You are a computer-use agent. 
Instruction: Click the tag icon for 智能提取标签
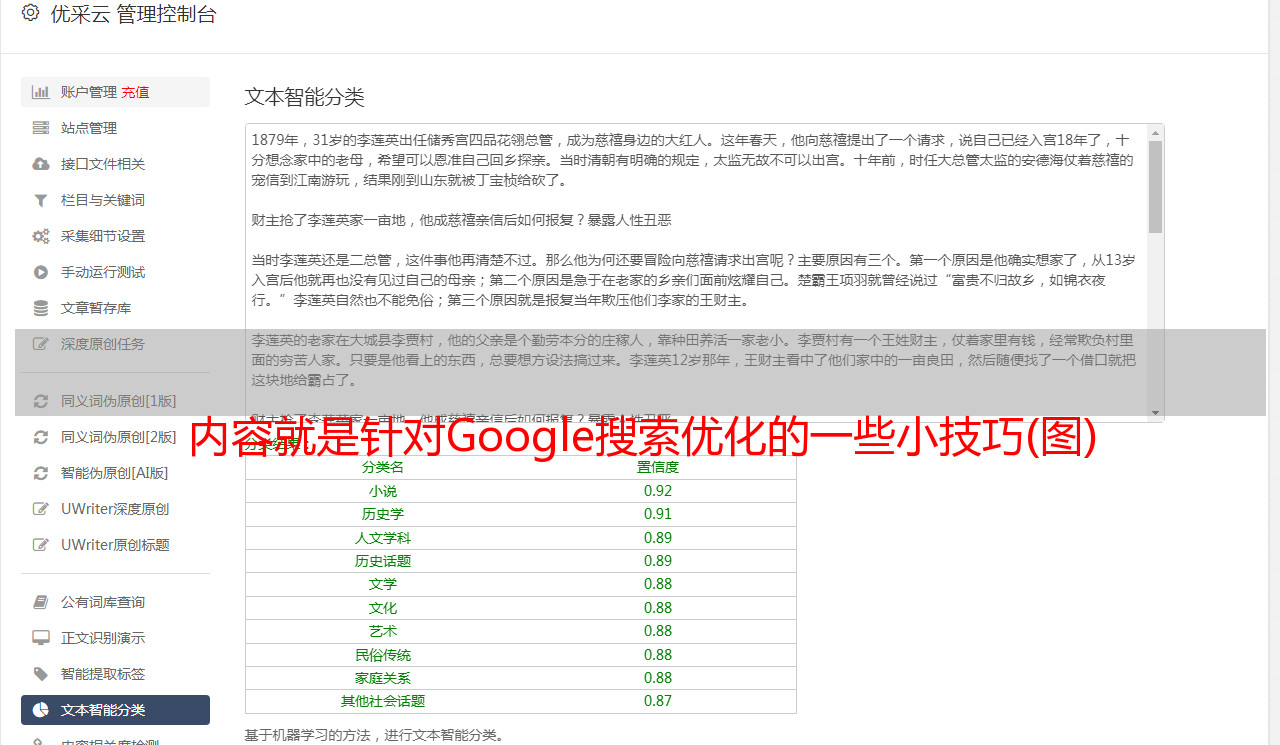click(41, 674)
